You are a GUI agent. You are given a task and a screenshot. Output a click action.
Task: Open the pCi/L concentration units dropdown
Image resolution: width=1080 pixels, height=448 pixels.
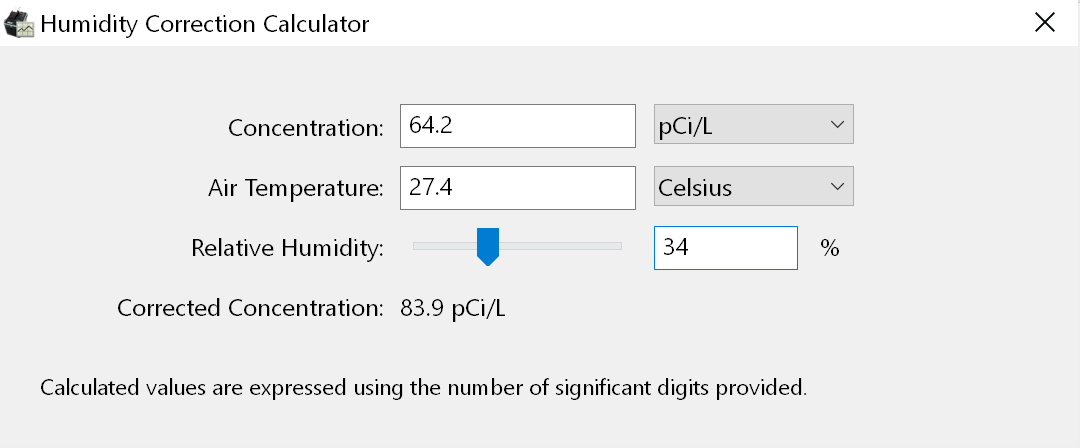[x=742, y=127]
